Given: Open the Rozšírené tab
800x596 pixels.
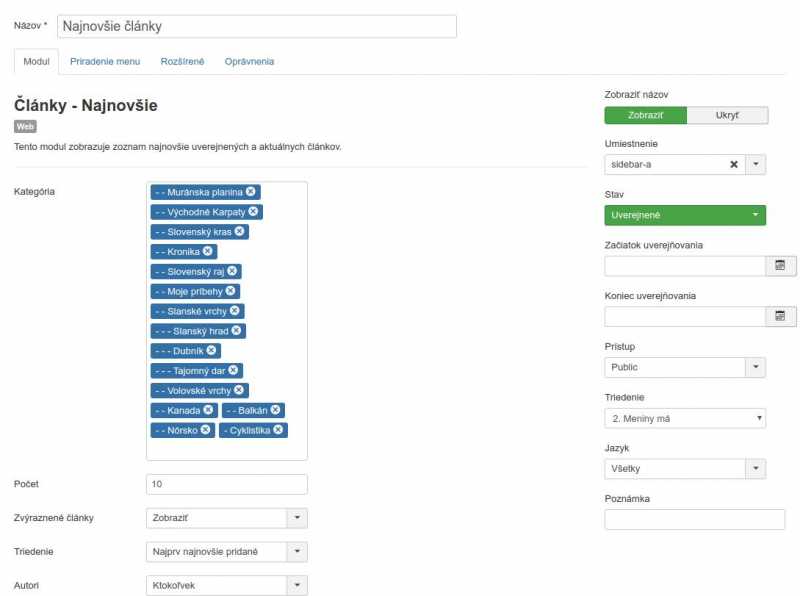Looking at the screenshot, I should click(182, 61).
